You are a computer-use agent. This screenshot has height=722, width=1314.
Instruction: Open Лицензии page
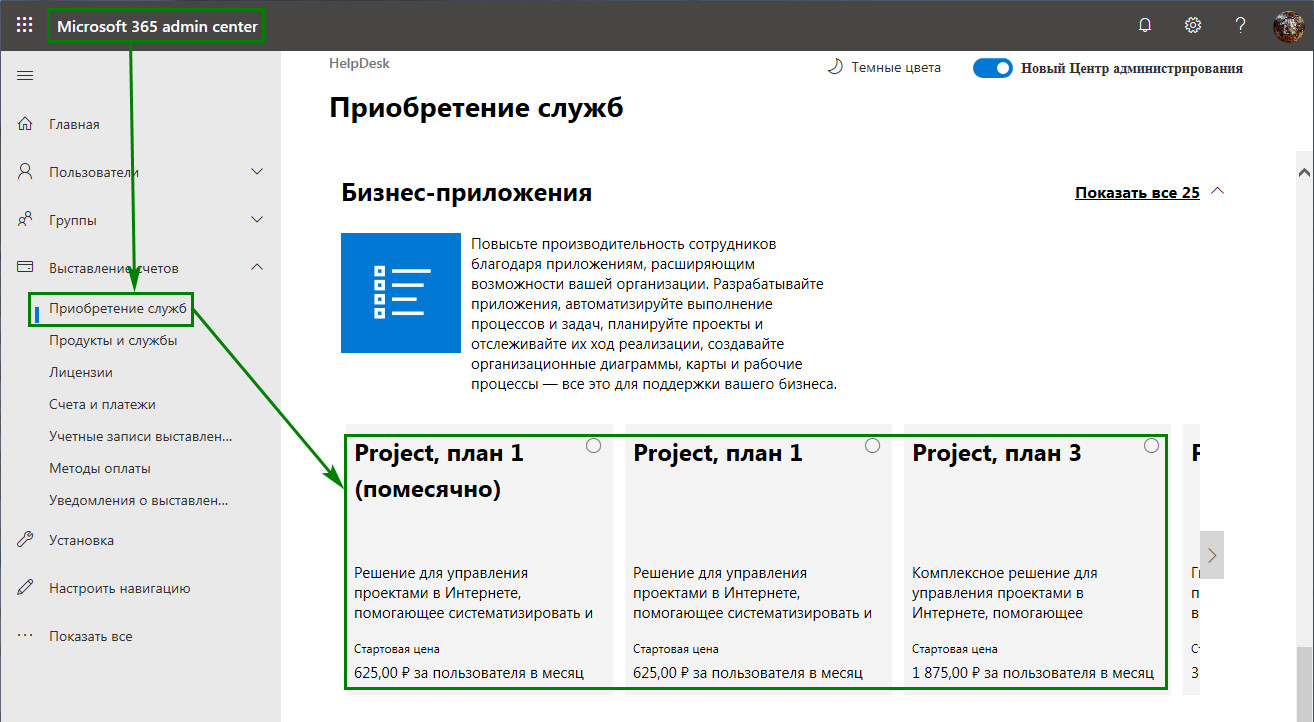81,372
